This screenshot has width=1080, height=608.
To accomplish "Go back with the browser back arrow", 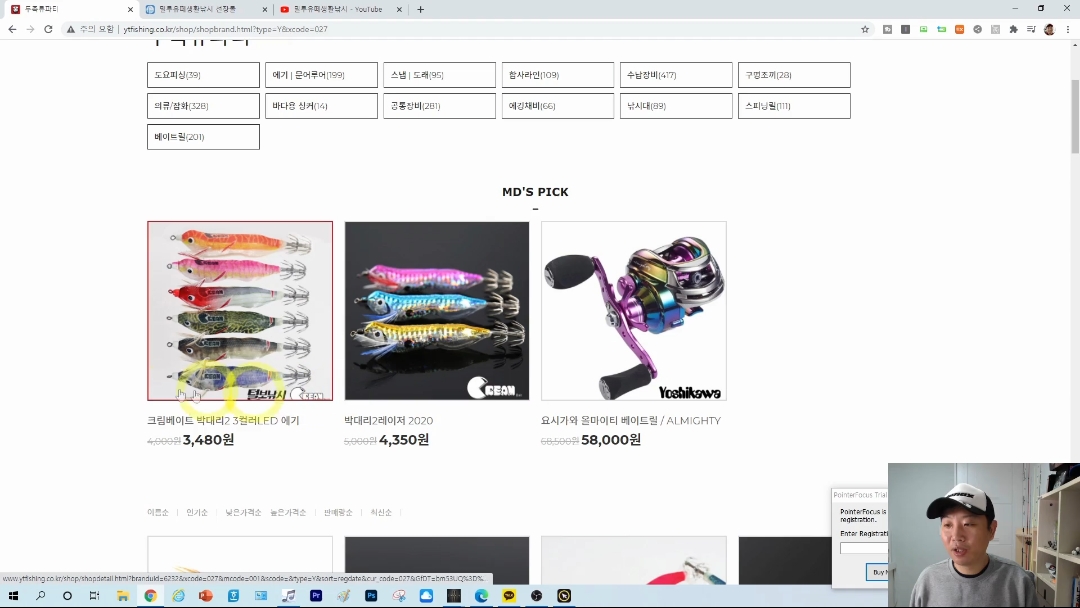I will 12,29.
